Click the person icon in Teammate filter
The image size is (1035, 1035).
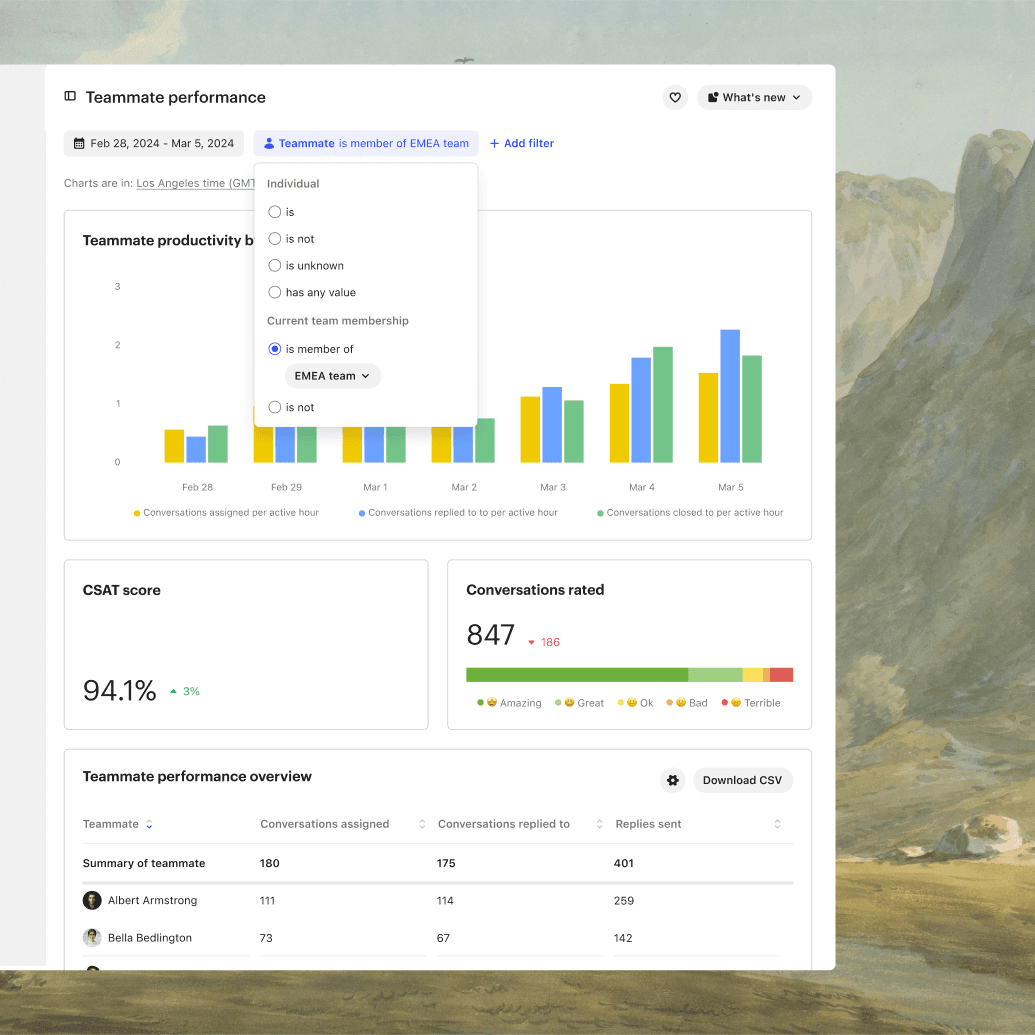pos(269,143)
